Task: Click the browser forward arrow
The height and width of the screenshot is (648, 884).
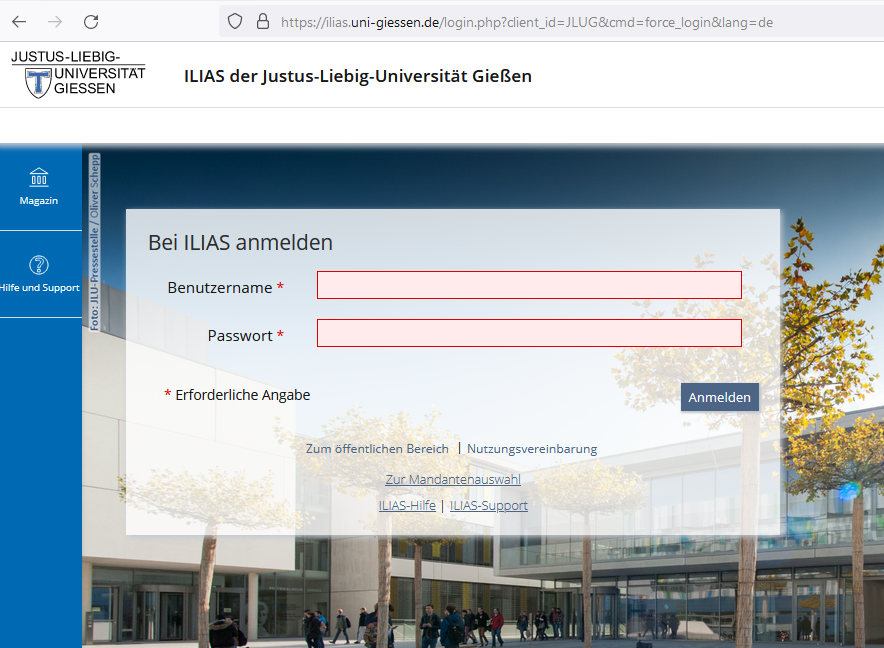Action: click(x=56, y=20)
